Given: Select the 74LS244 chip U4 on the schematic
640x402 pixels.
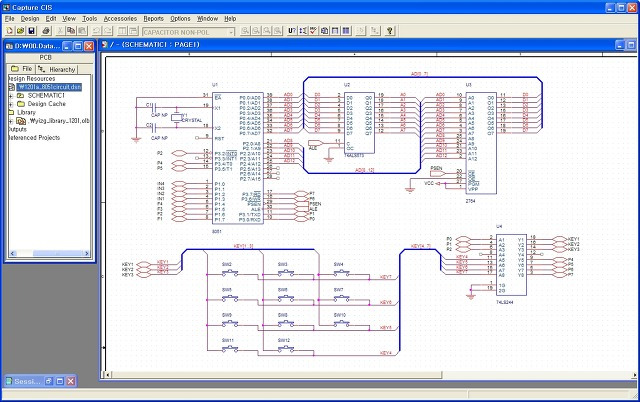Looking at the screenshot, I should click(511, 264).
